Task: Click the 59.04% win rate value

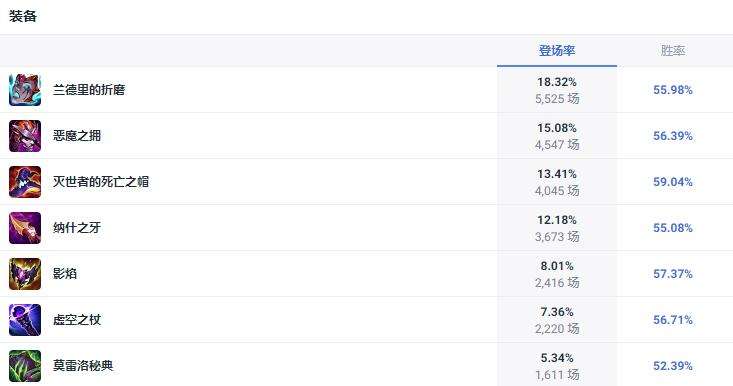Action: point(673,182)
